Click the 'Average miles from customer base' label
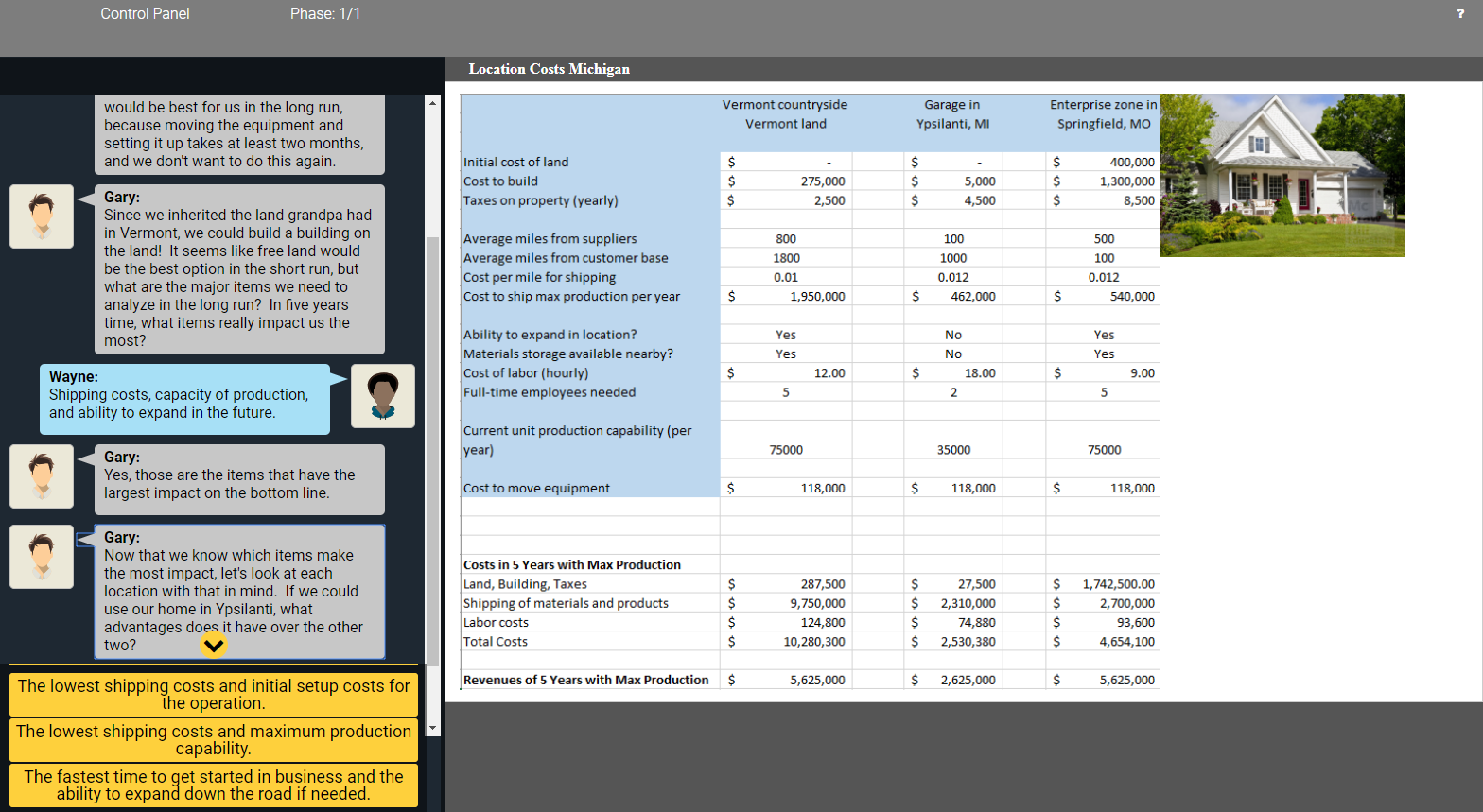Viewport: 1483px width, 812px height. tap(566, 258)
